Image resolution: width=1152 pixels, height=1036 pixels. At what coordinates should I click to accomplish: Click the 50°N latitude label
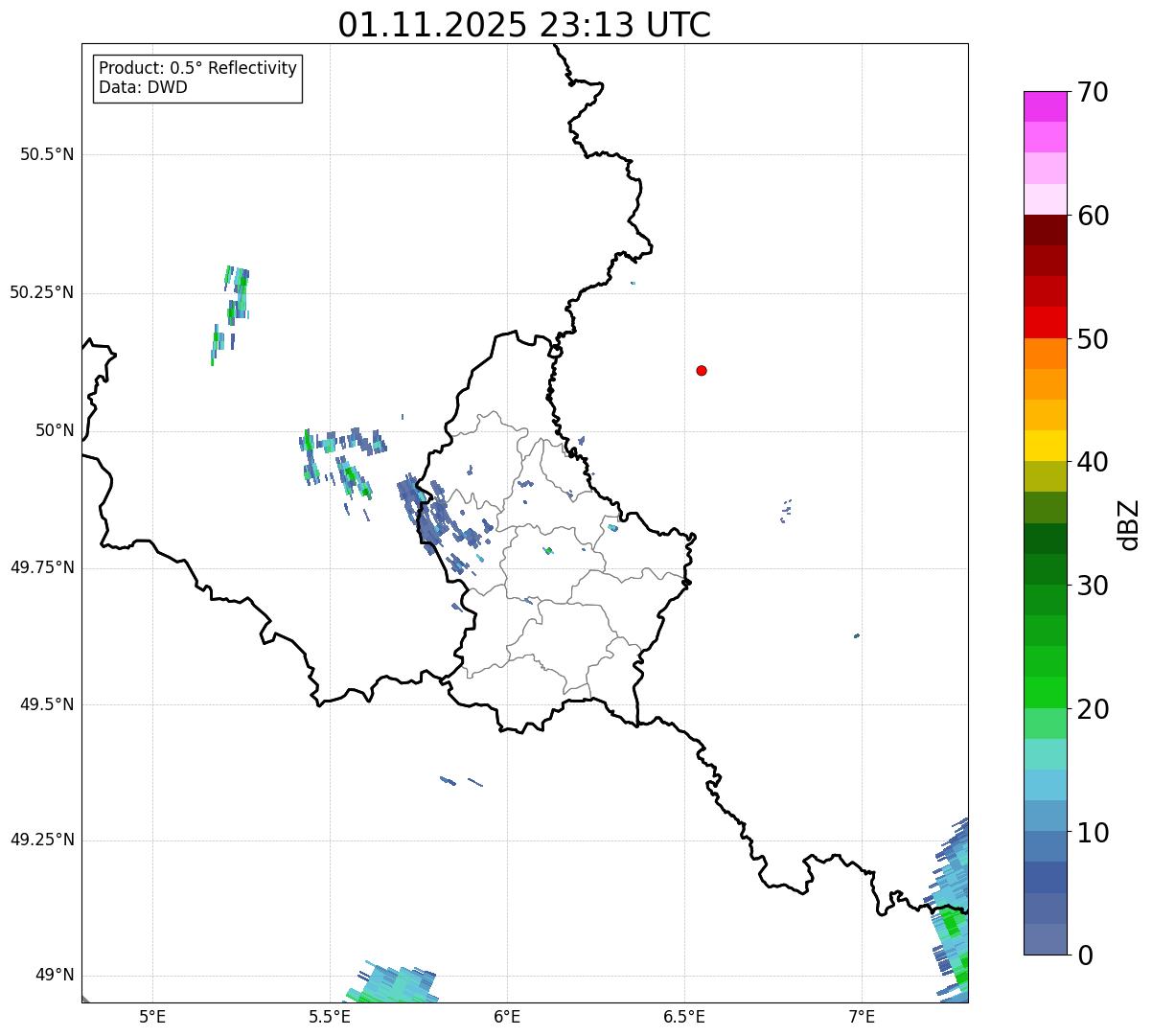(55, 430)
